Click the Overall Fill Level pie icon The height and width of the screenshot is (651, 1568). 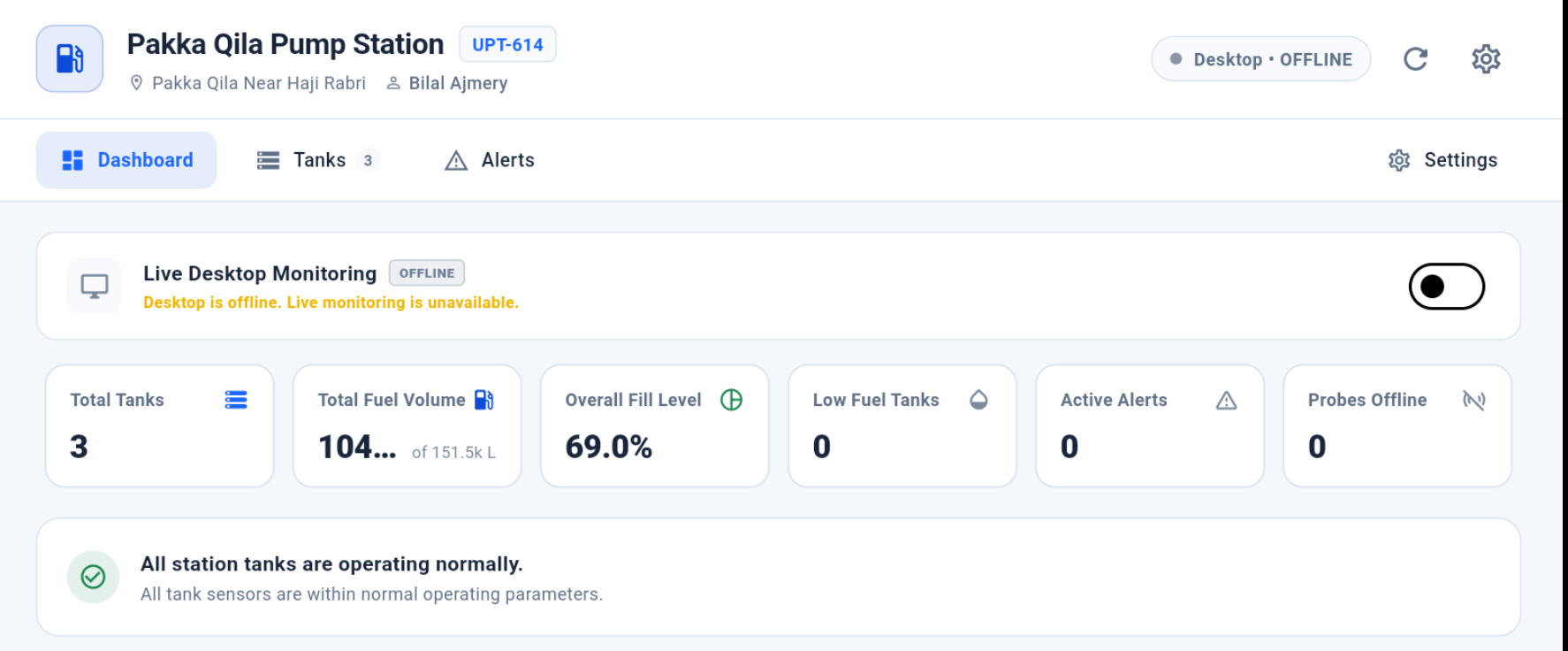coord(731,400)
